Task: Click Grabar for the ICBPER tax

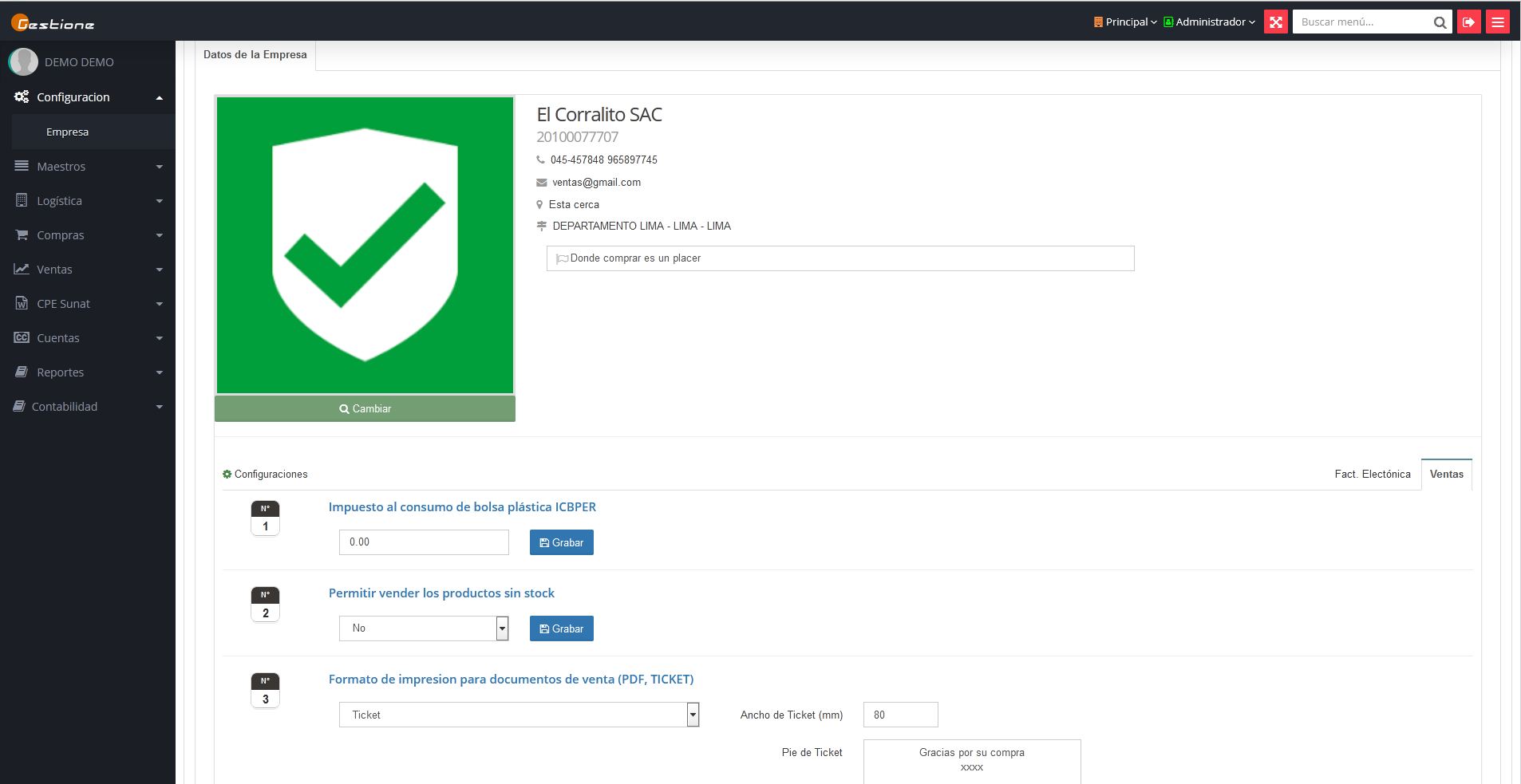Action: pos(562,542)
